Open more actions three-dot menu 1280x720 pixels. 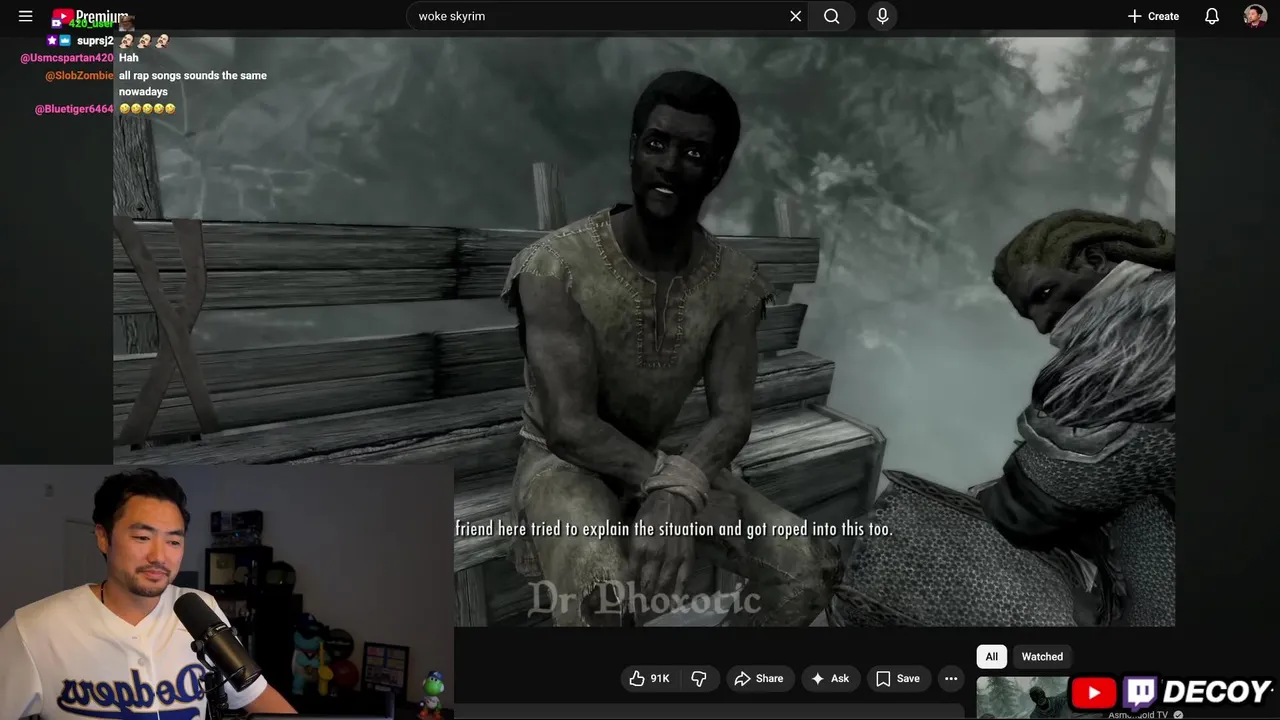[951, 678]
